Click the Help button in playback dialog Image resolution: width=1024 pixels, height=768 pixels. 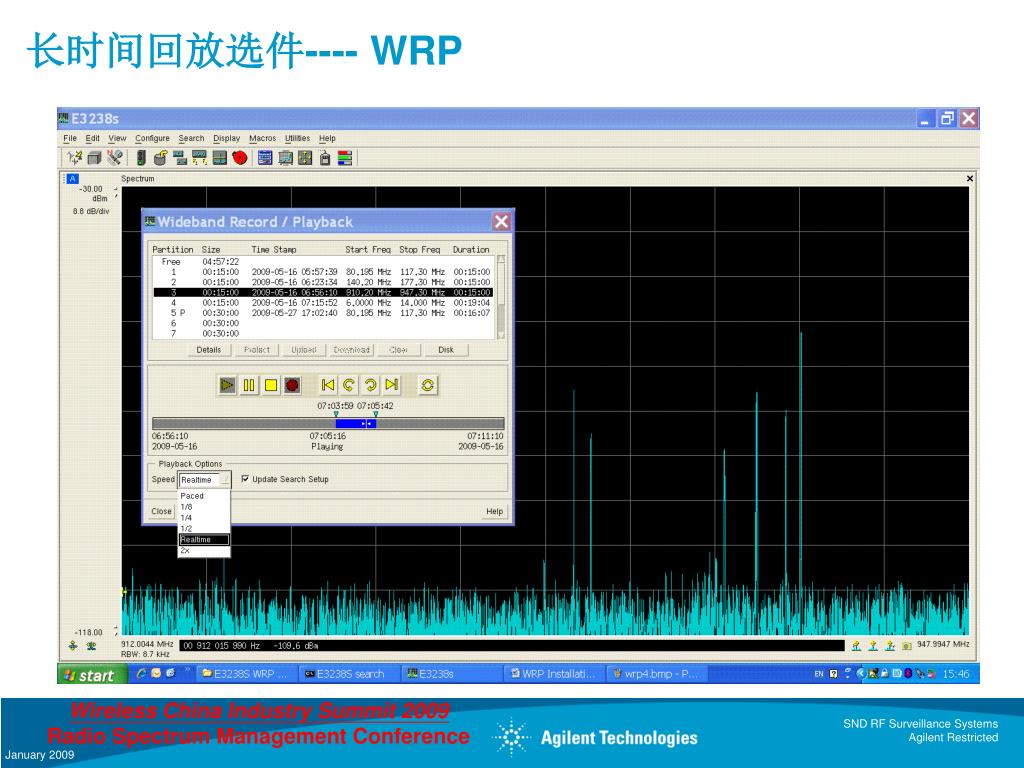[494, 511]
